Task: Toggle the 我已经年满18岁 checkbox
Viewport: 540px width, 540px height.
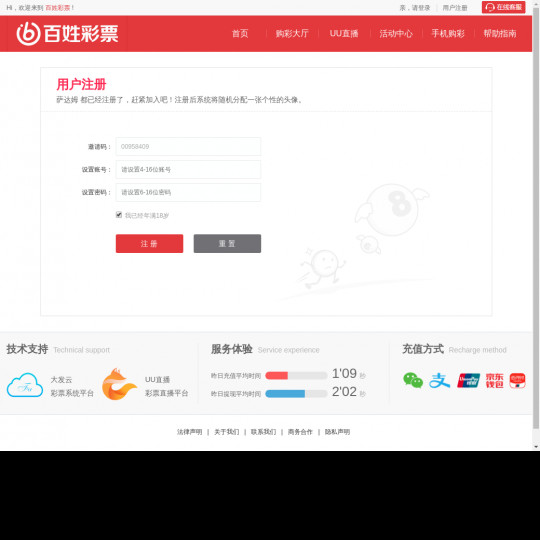Action: coord(119,215)
